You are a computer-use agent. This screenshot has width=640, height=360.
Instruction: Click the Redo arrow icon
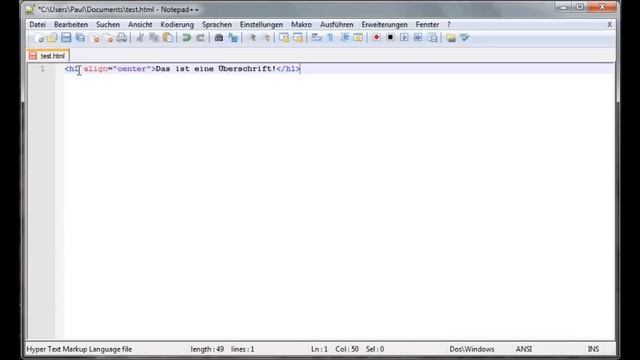point(200,38)
